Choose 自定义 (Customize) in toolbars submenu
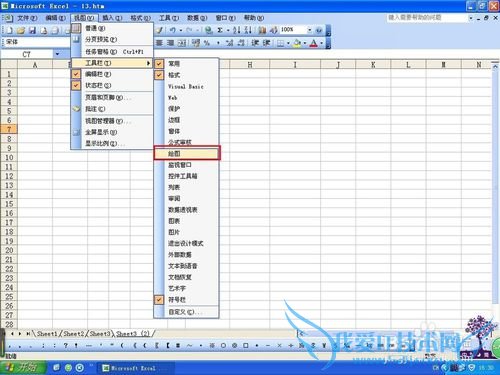Viewport: 500px width, 375px height. point(186,312)
